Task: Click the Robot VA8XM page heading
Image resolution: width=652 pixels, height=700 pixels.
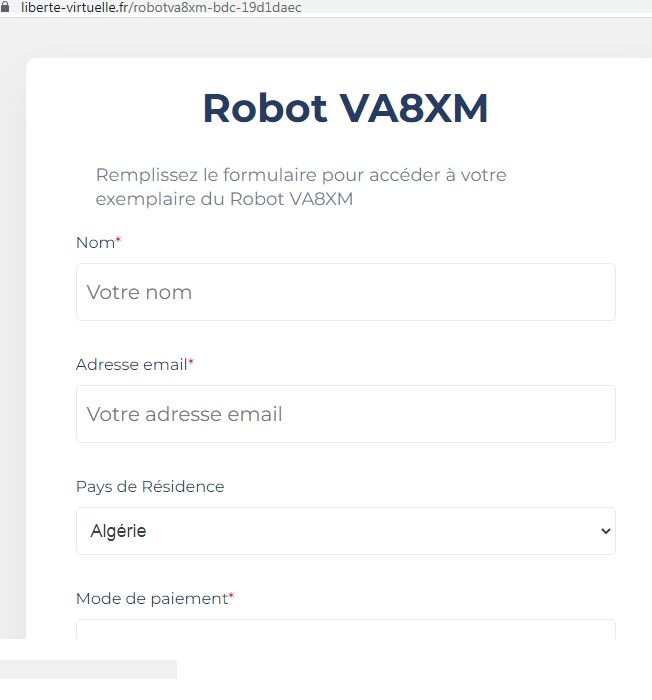Action: [x=345, y=108]
